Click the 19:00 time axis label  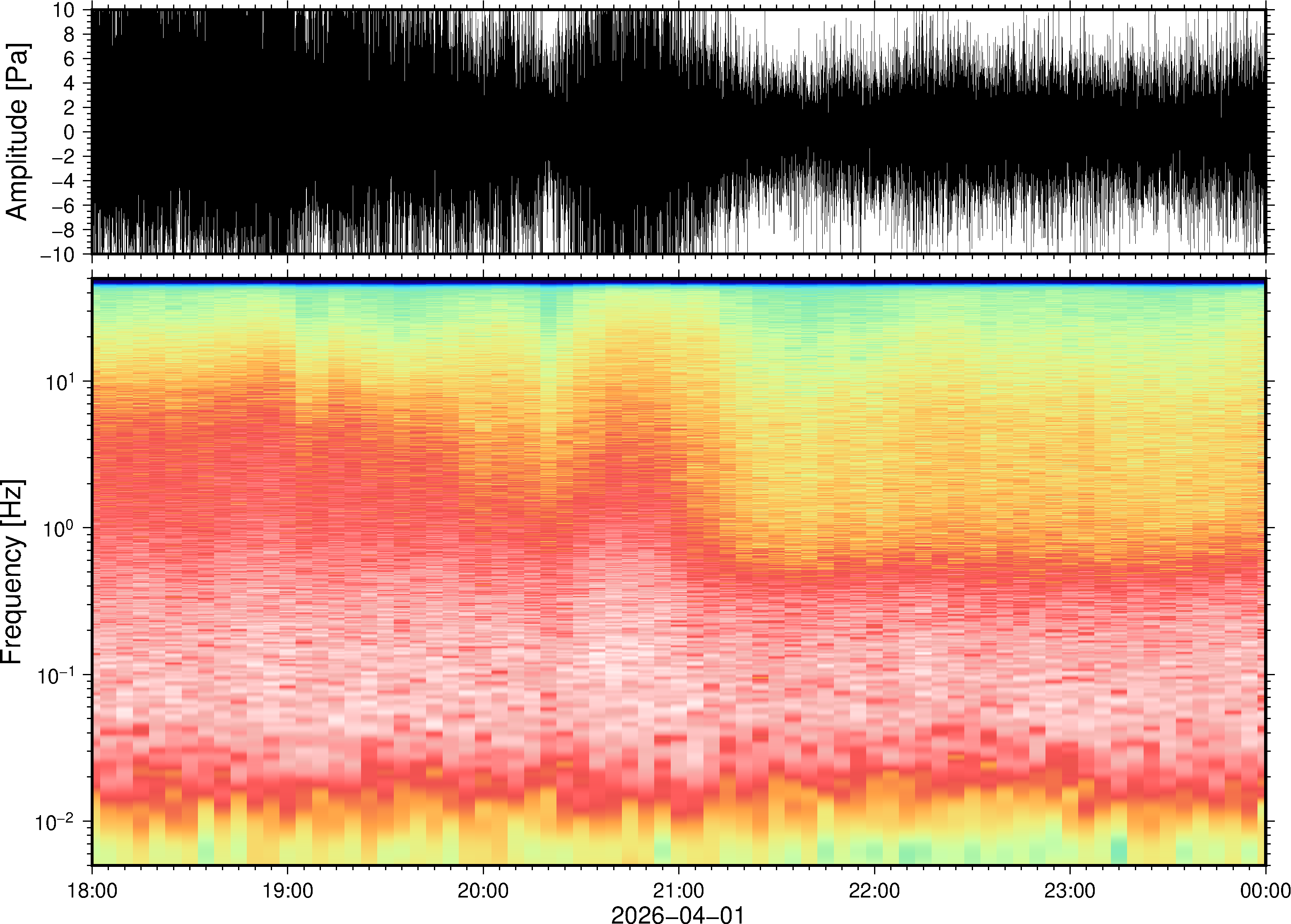287,890
